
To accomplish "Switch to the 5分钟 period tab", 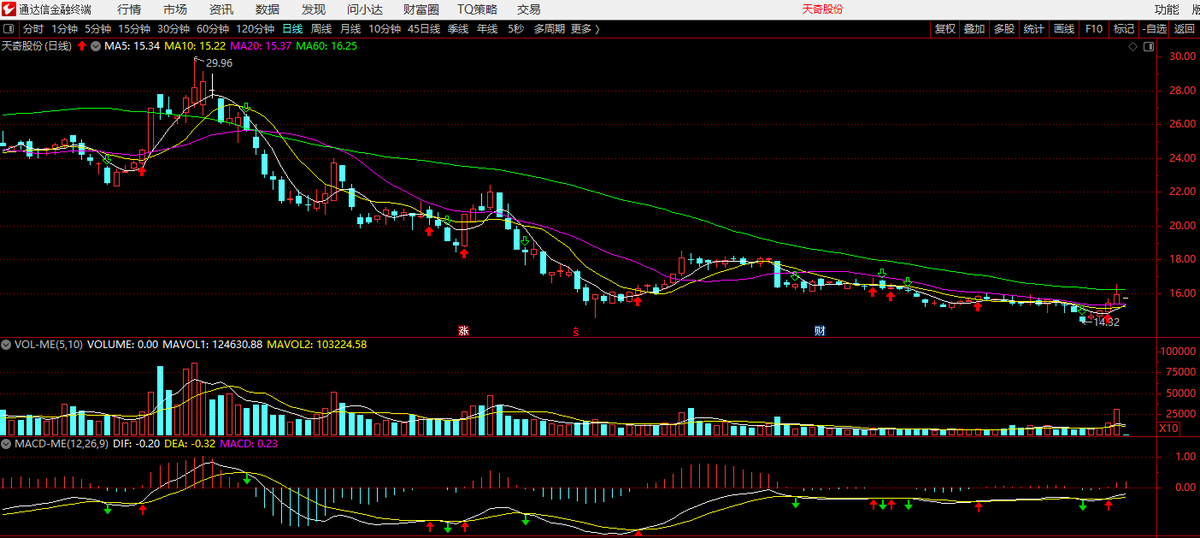I will [x=98, y=29].
